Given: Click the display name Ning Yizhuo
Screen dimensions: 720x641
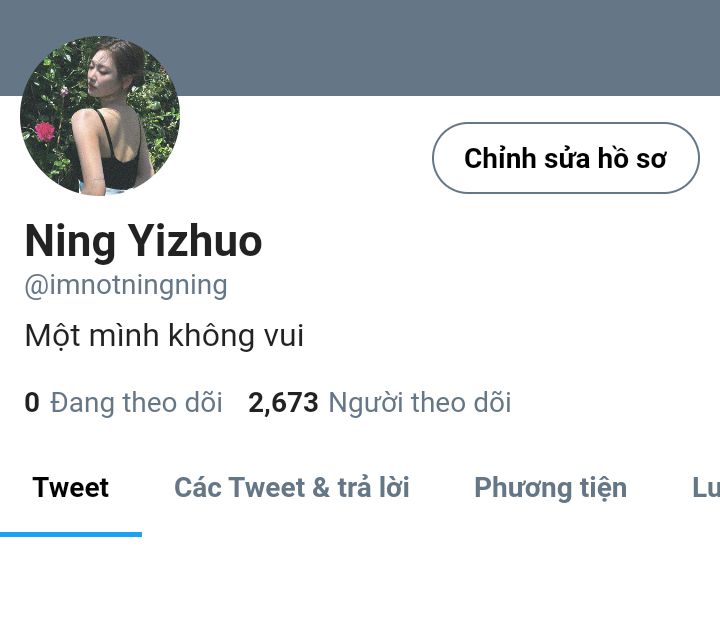Looking at the screenshot, I should (143, 241).
